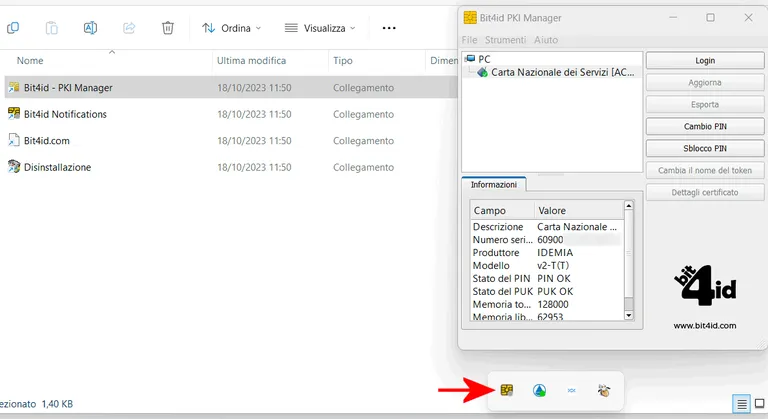Open the Ordina sort dropdown
The width and height of the screenshot is (768, 419).
point(231,28)
